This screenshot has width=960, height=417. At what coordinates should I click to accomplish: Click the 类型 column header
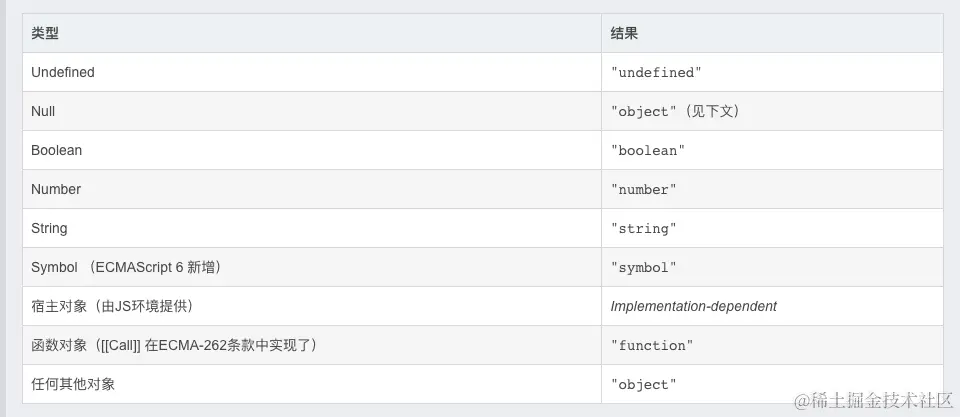45,33
